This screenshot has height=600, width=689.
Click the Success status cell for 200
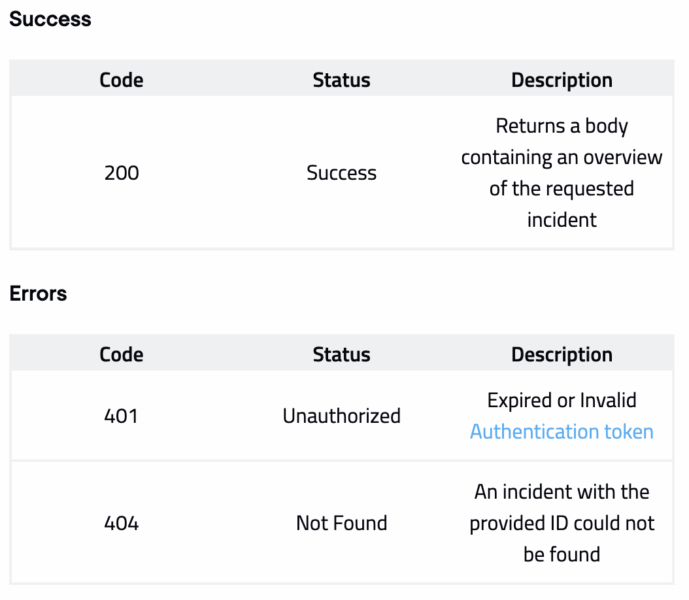(341, 173)
